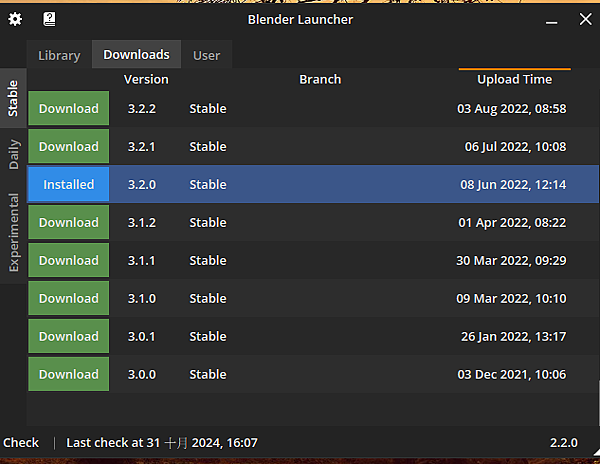Select the 3.2.0 version cell
The image size is (600, 464).
point(142,184)
